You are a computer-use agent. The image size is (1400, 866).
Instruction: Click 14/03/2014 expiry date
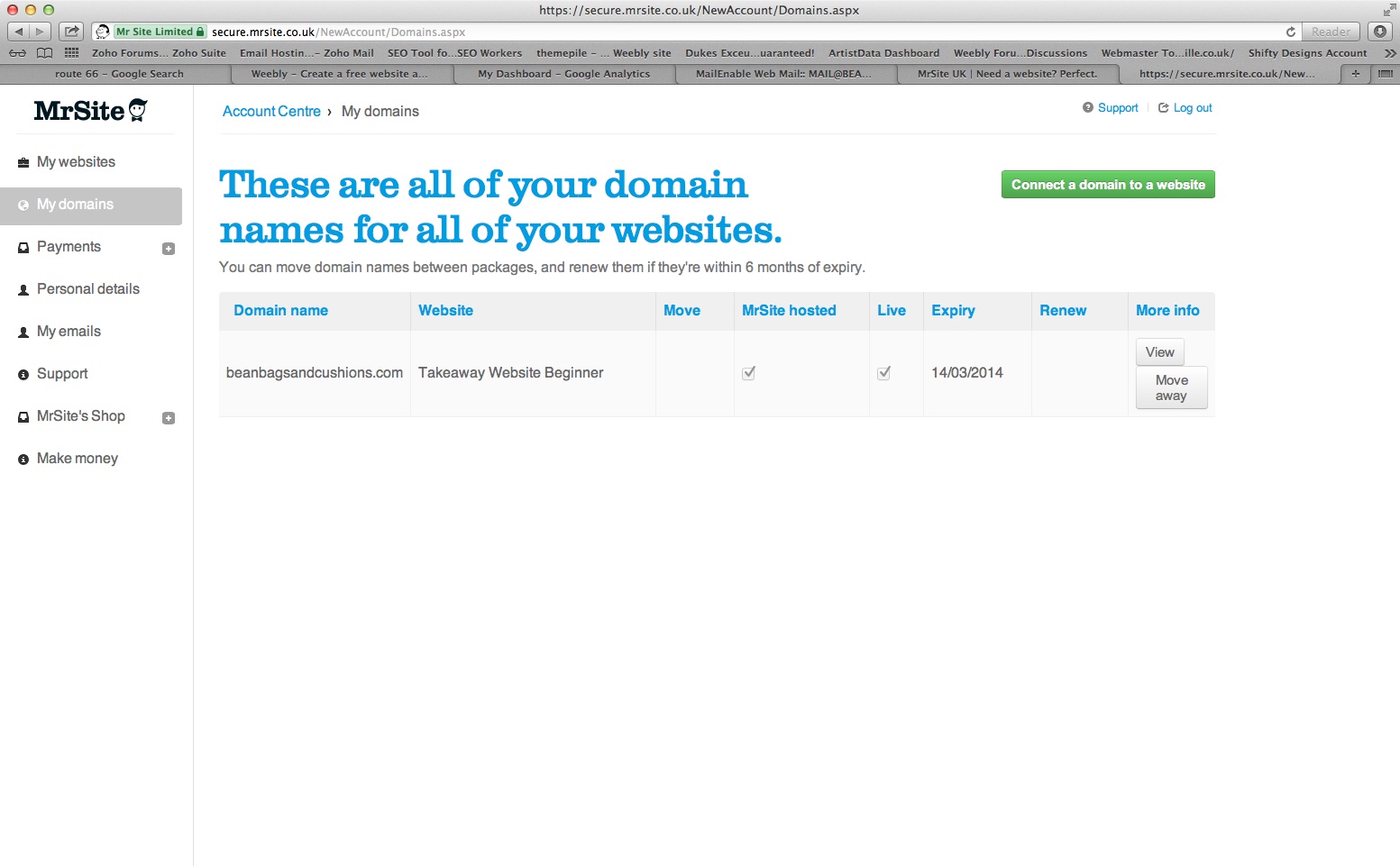pyautogui.click(x=967, y=373)
